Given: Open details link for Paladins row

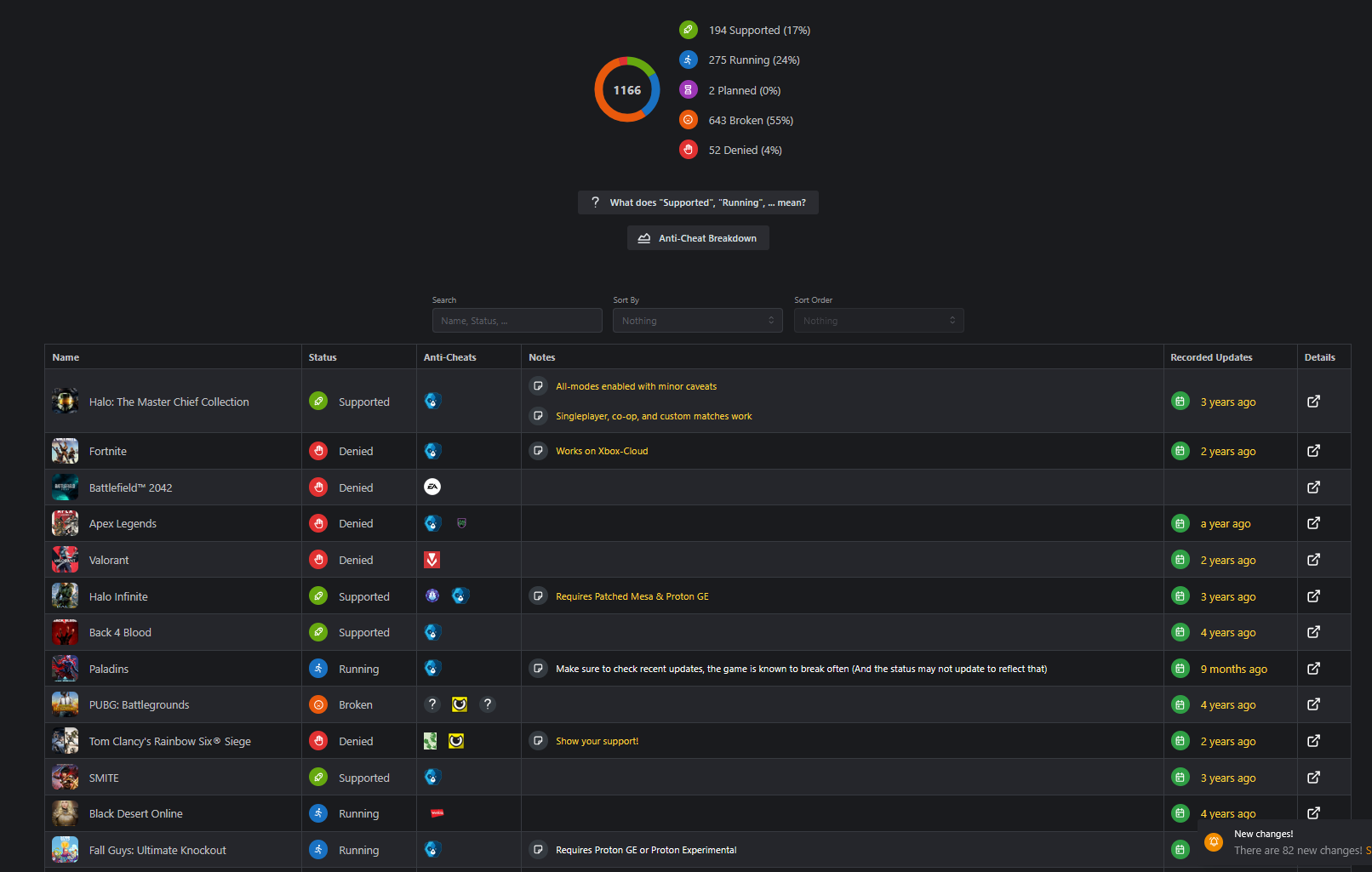Looking at the screenshot, I should [1313, 669].
